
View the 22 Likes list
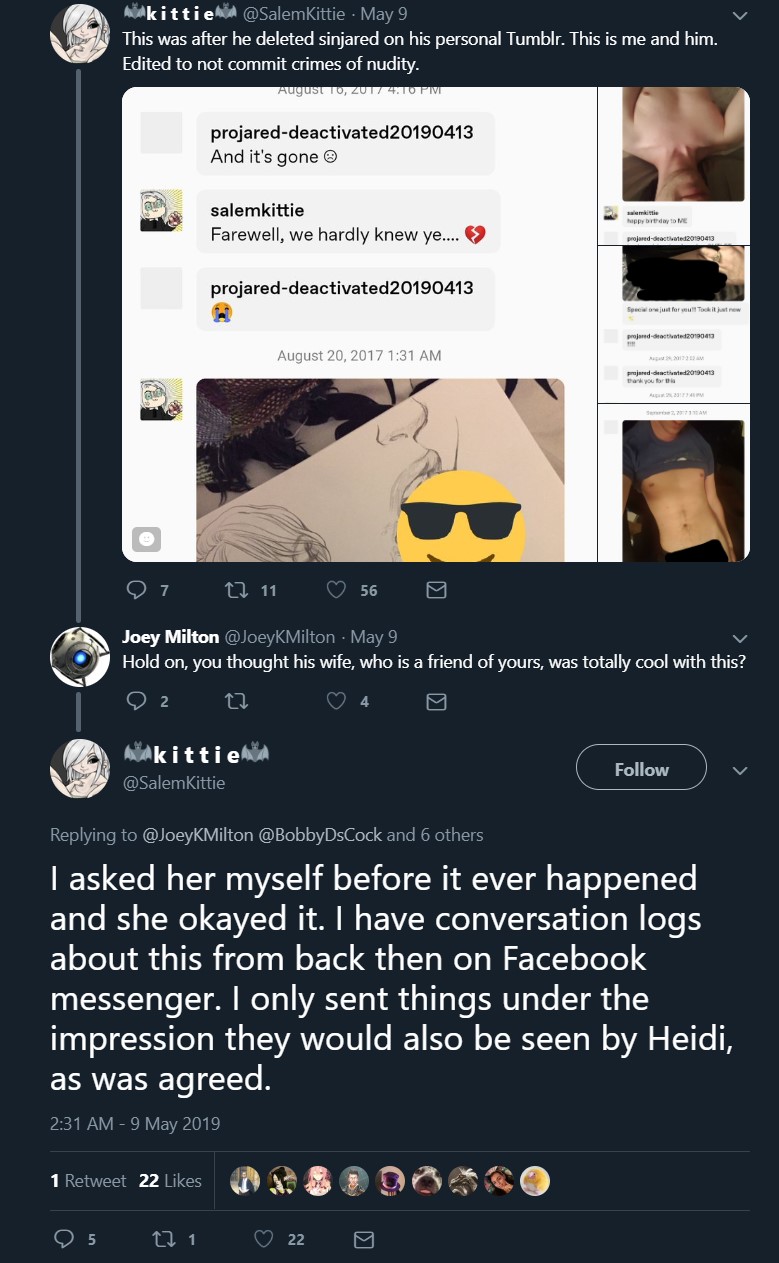(x=170, y=1181)
